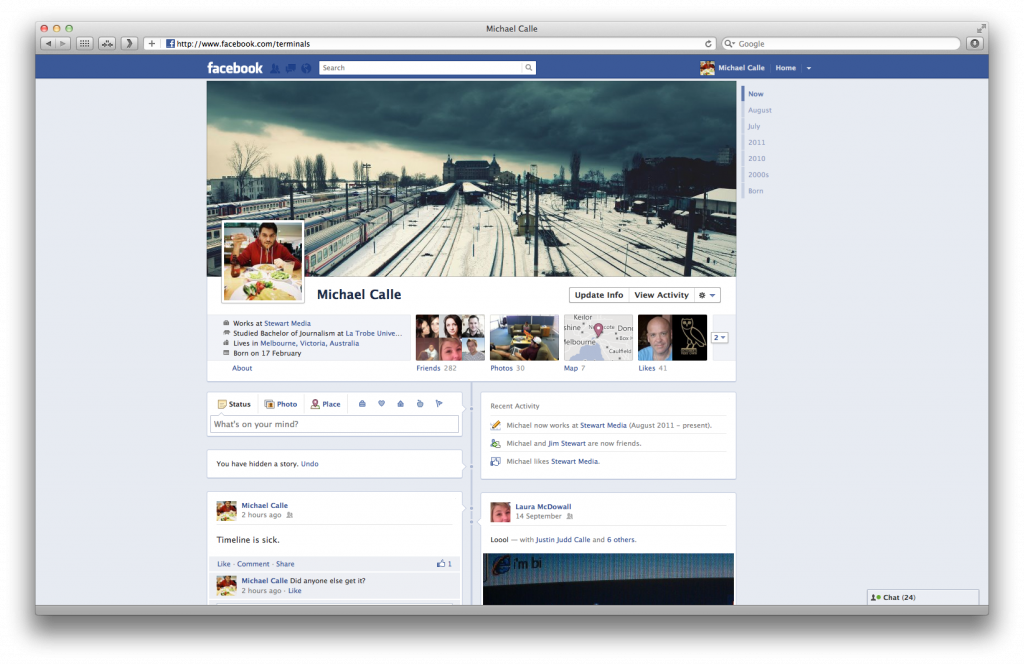Image resolution: width=1024 pixels, height=664 pixels.
Task: Open Laura McDowall's profile link
Action: pyautogui.click(x=543, y=507)
